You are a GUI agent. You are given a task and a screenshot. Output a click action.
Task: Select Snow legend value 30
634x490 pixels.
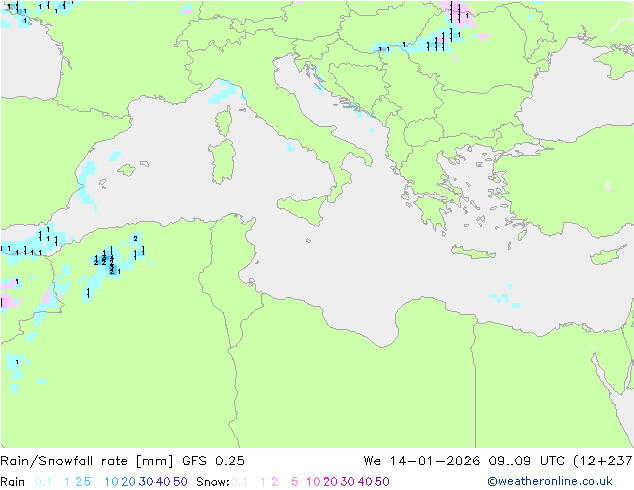pos(348,482)
